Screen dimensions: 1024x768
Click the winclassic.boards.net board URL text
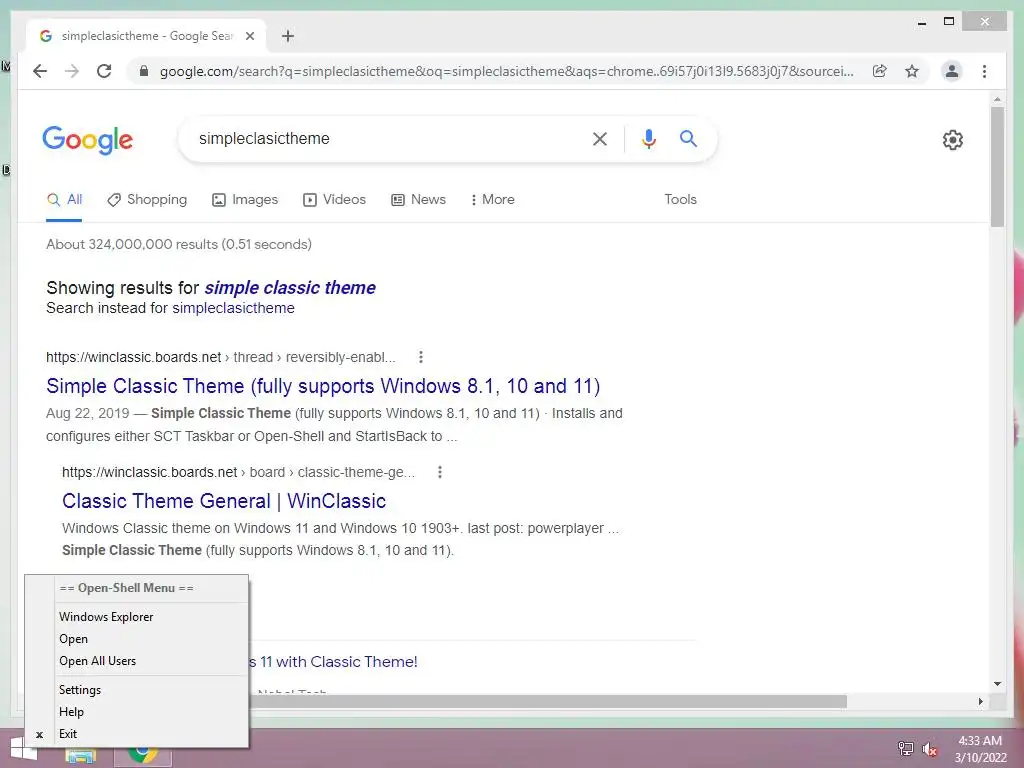[238, 472]
